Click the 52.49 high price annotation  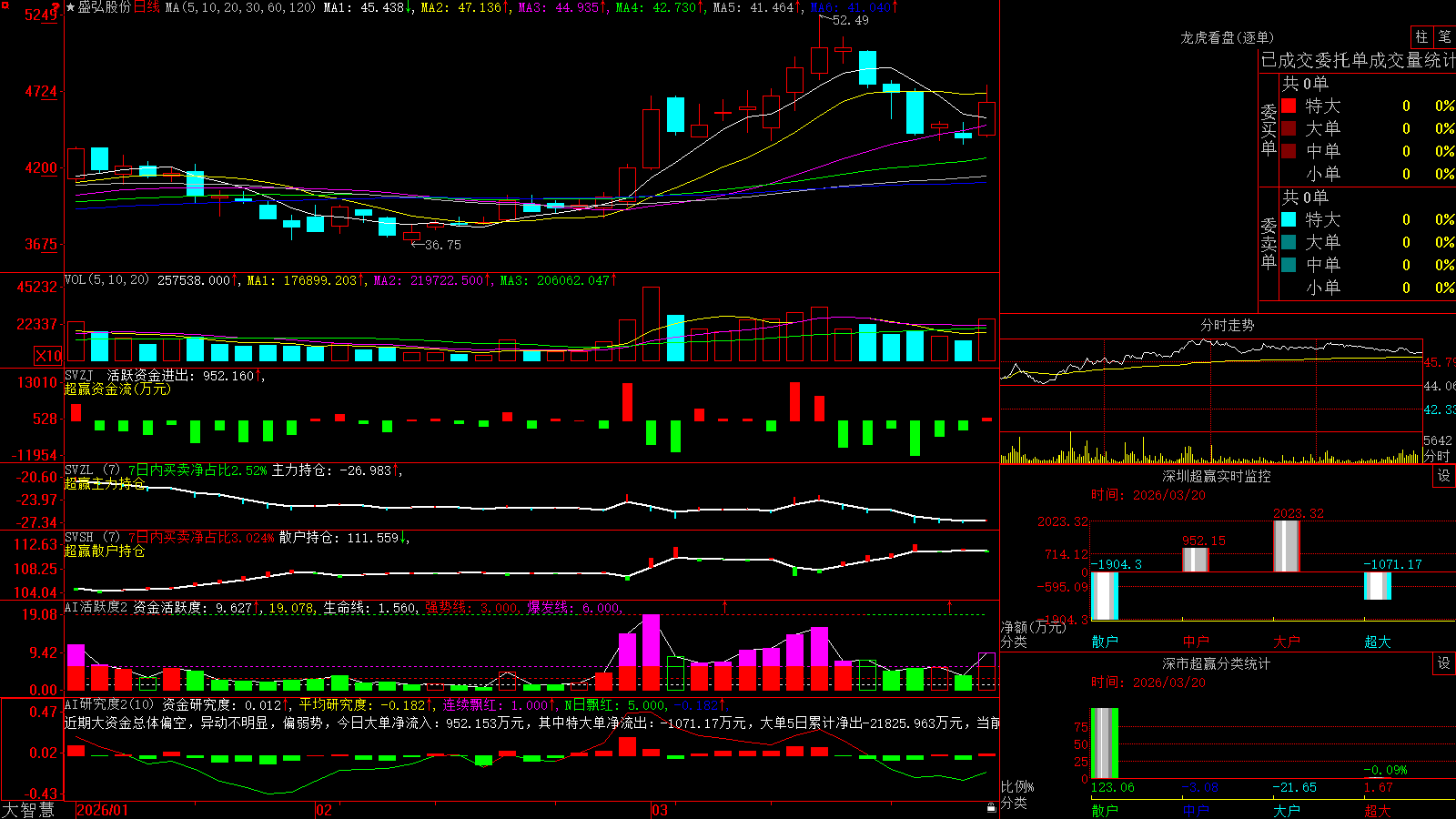850,20
